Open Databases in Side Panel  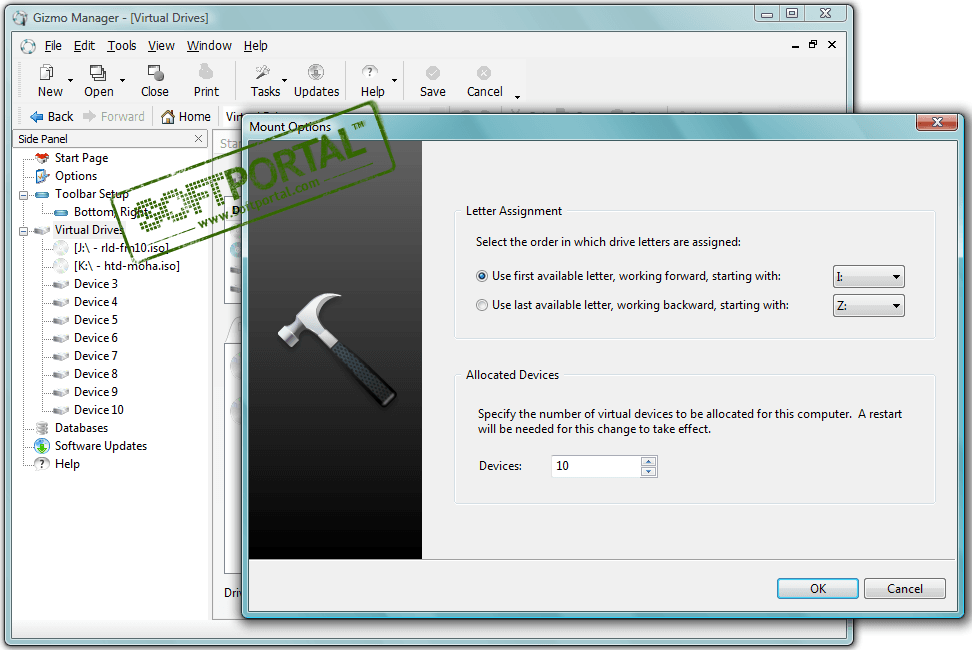(81, 428)
